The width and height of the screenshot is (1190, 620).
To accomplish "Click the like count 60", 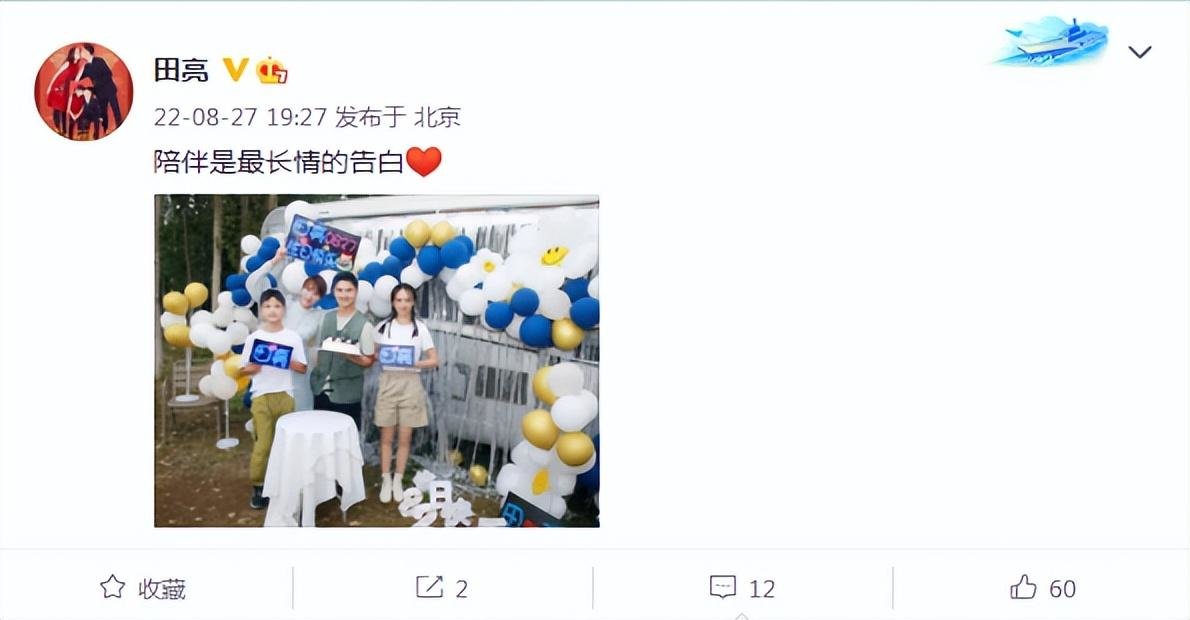I will point(1062,588).
